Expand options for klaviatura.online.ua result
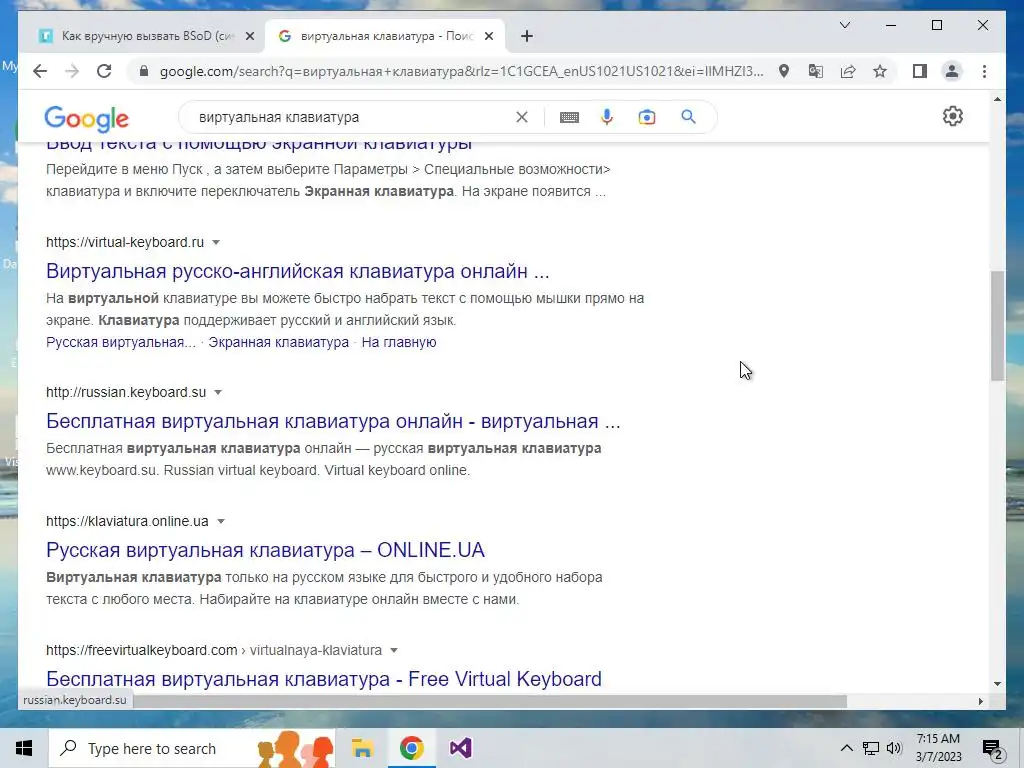 coord(221,521)
